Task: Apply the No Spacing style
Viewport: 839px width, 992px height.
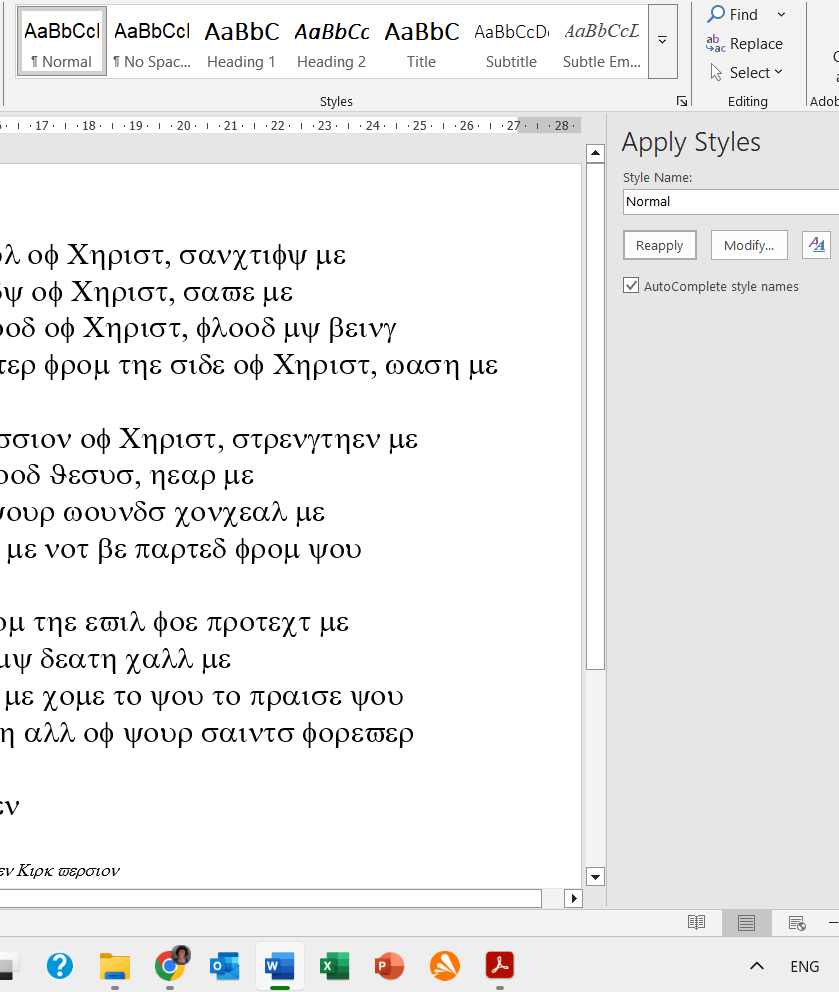Action: pos(152,42)
